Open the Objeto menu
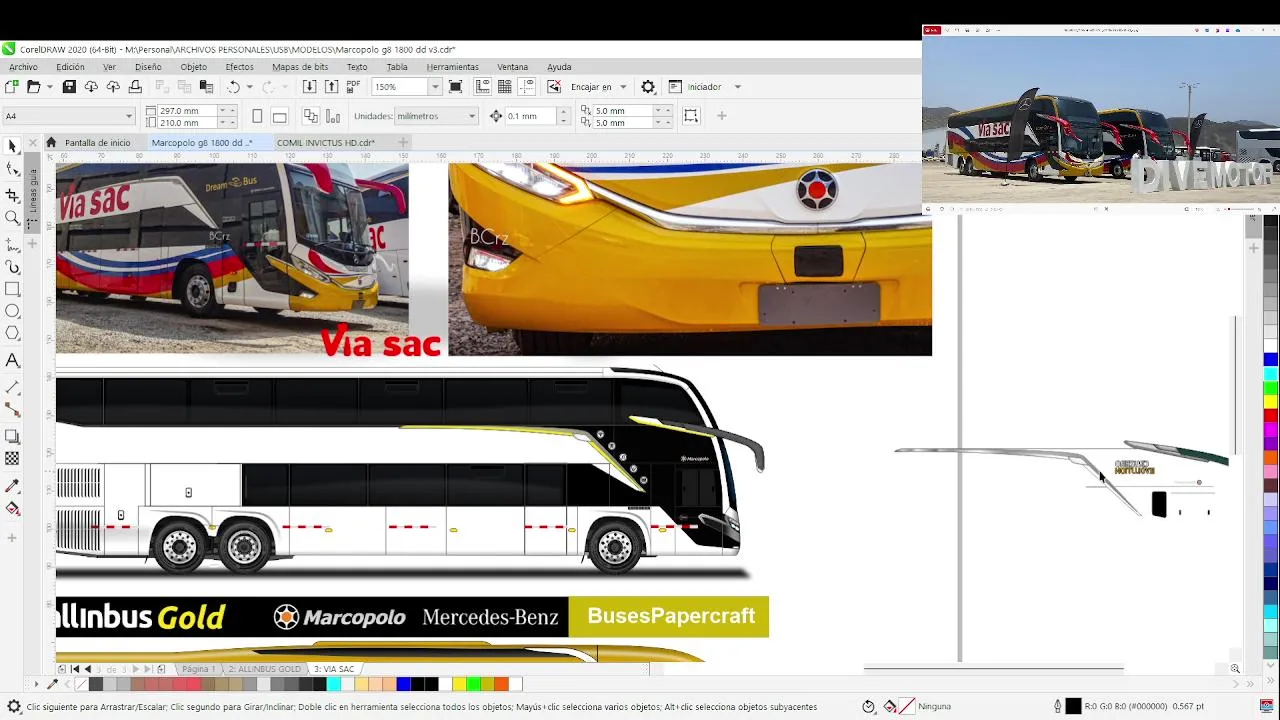 (x=193, y=67)
